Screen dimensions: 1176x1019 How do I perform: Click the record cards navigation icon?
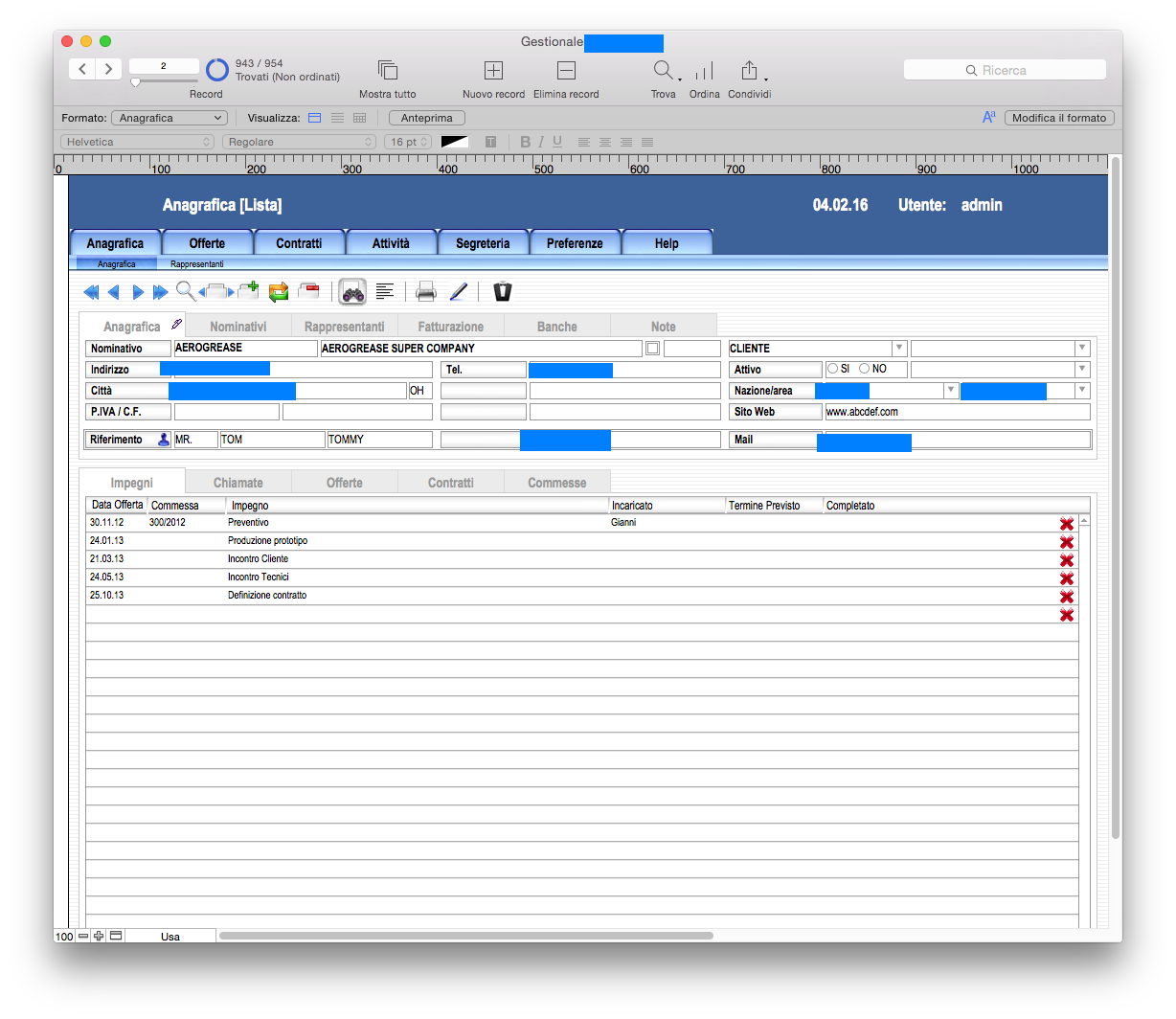(x=216, y=292)
